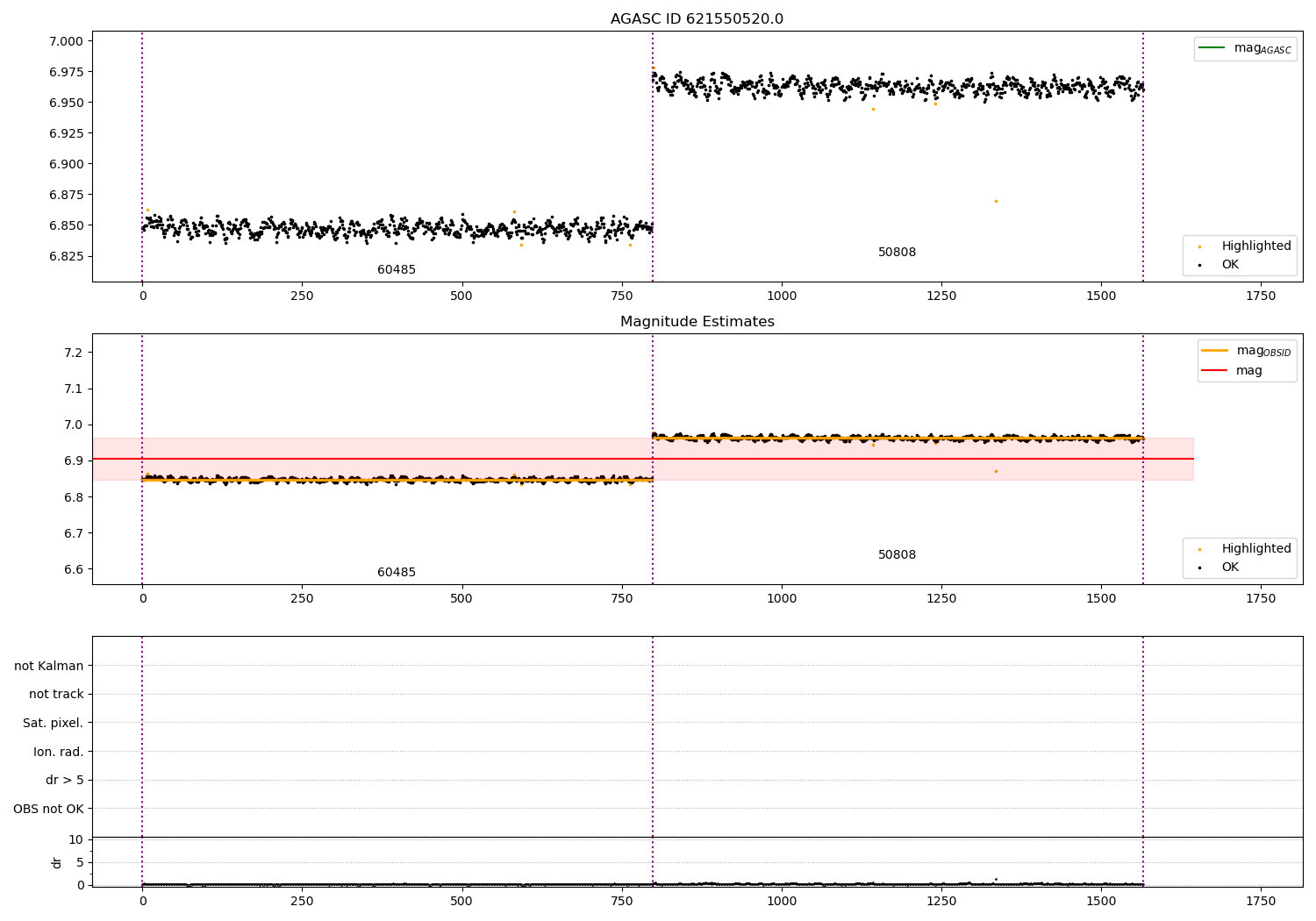This screenshot has width=1316, height=921.
Task: Click the 'dr > 5' y-axis label
Action: click(65, 781)
